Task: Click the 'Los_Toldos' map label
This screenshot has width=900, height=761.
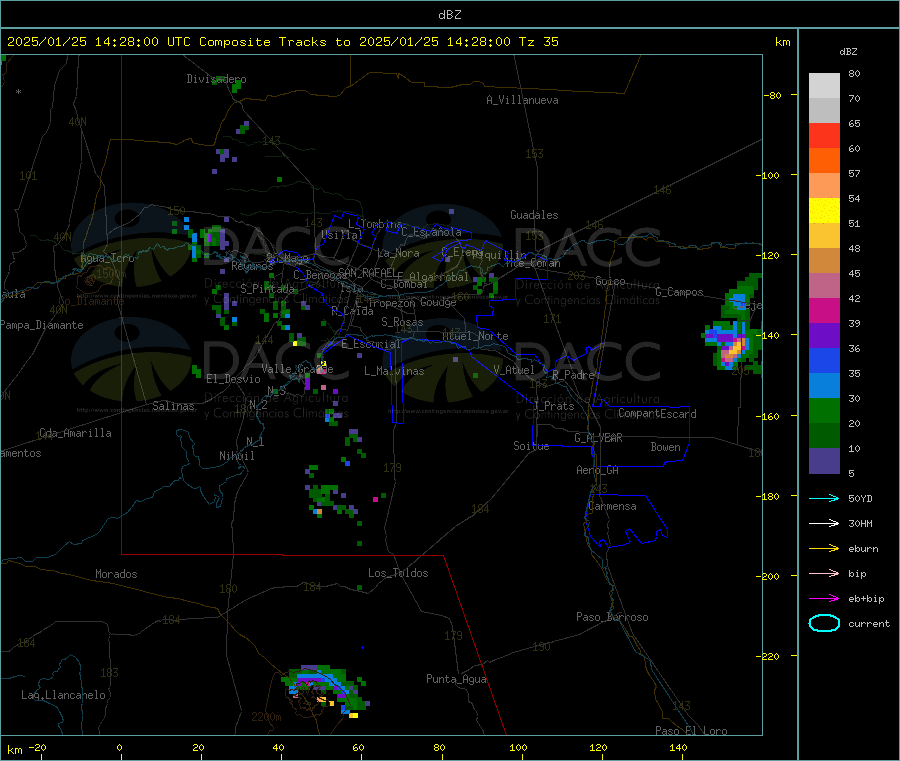Action: [398, 573]
